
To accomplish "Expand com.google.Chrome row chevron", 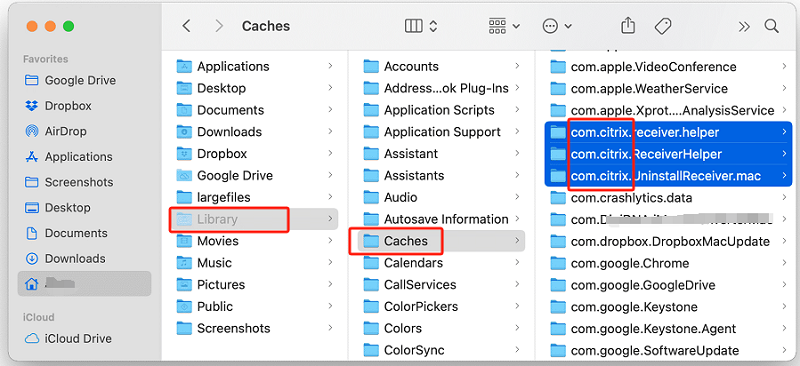I will [784, 263].
